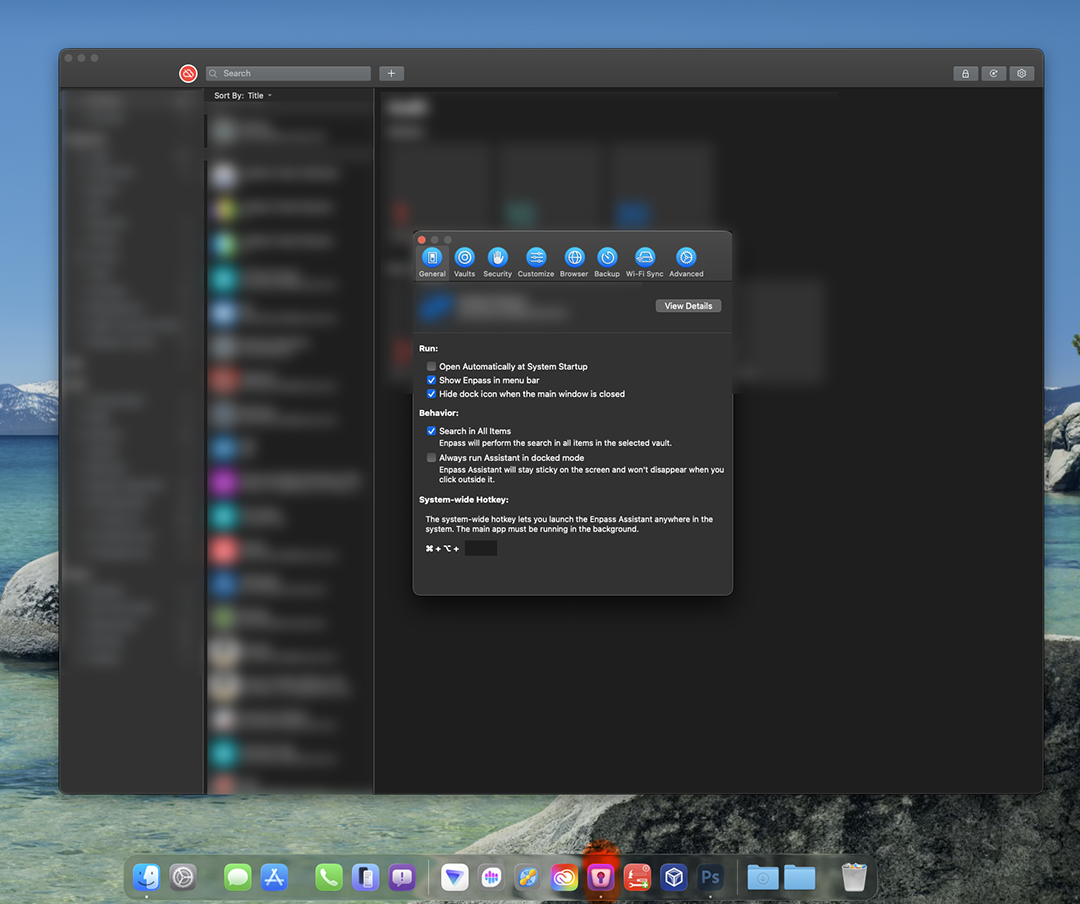Switch to the Security preferences pane
Image resolution: width=1080 pixels, height=904 pixels.
tap(497, 259)
